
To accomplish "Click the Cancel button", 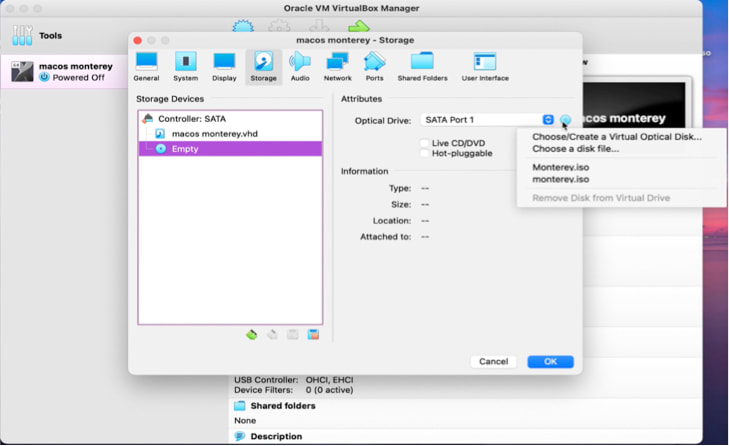I will [493, 361].
